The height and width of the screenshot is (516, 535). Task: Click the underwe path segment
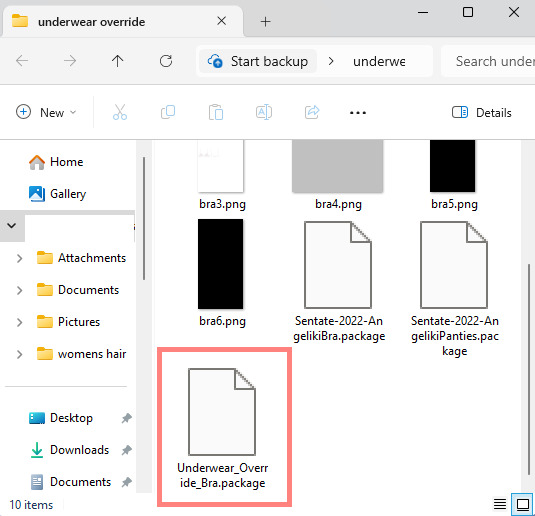tap(379, 61)
